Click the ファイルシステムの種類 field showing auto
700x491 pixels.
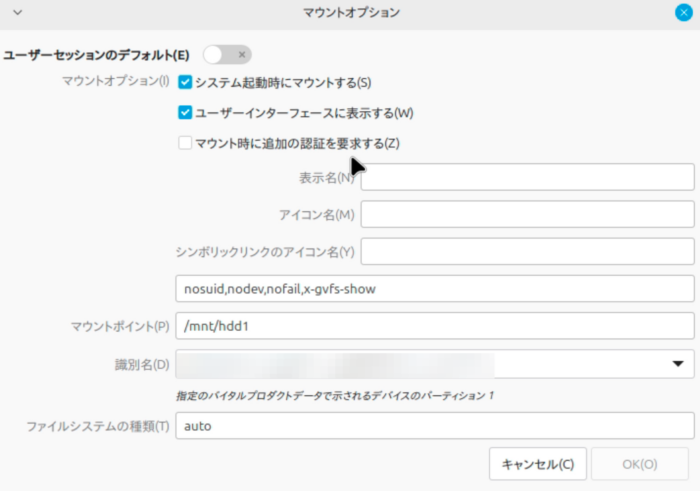point(434,426)
